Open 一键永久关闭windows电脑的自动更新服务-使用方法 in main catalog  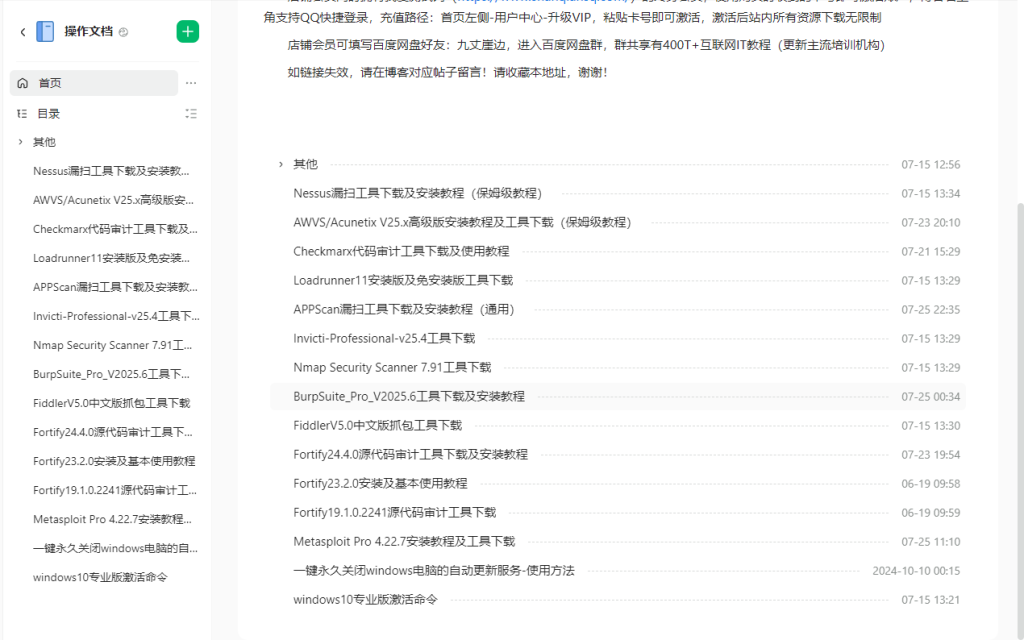click(x=434, y=570)
